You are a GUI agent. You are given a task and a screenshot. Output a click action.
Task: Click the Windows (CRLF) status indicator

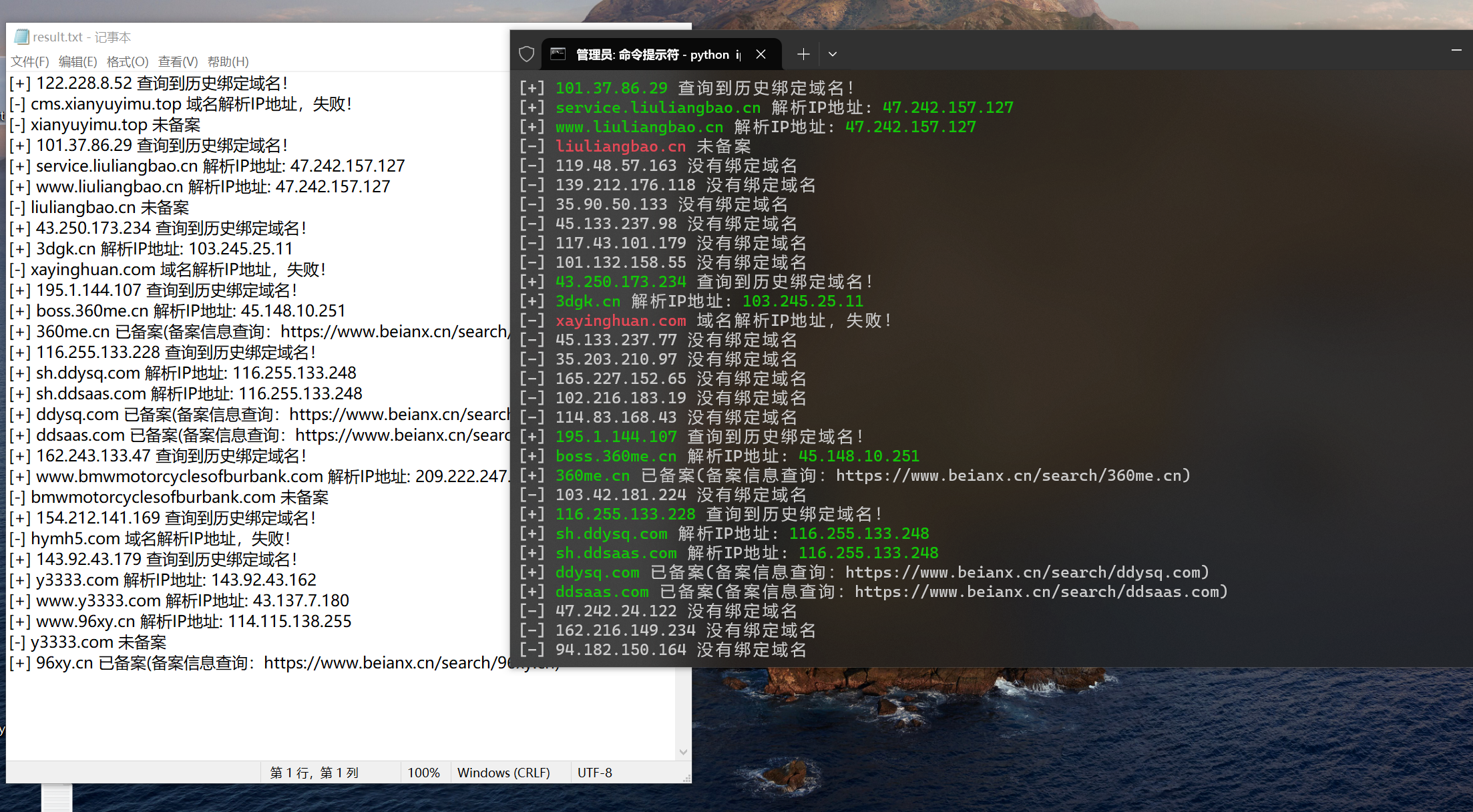pyautogui.click(x=503, y=773)
